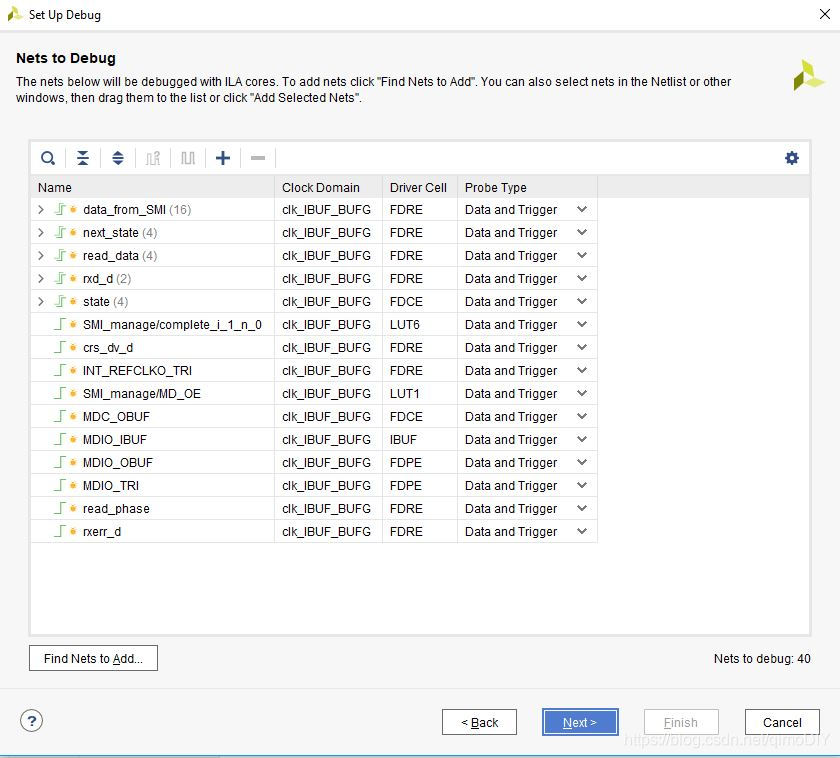The height and width of the screenshot is (758, 840).
Task: Open probe type dropdown for crs_dv_d
Action: 582,348
